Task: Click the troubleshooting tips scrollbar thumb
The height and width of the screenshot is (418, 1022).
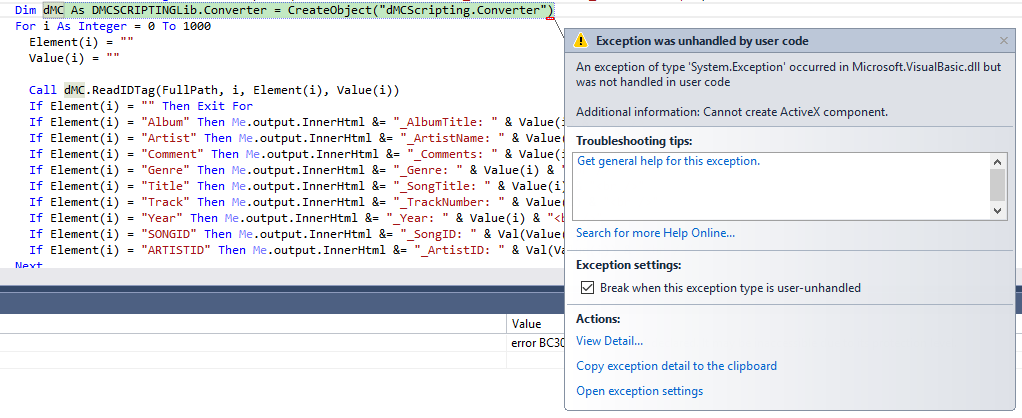Action: click(998, 184)
